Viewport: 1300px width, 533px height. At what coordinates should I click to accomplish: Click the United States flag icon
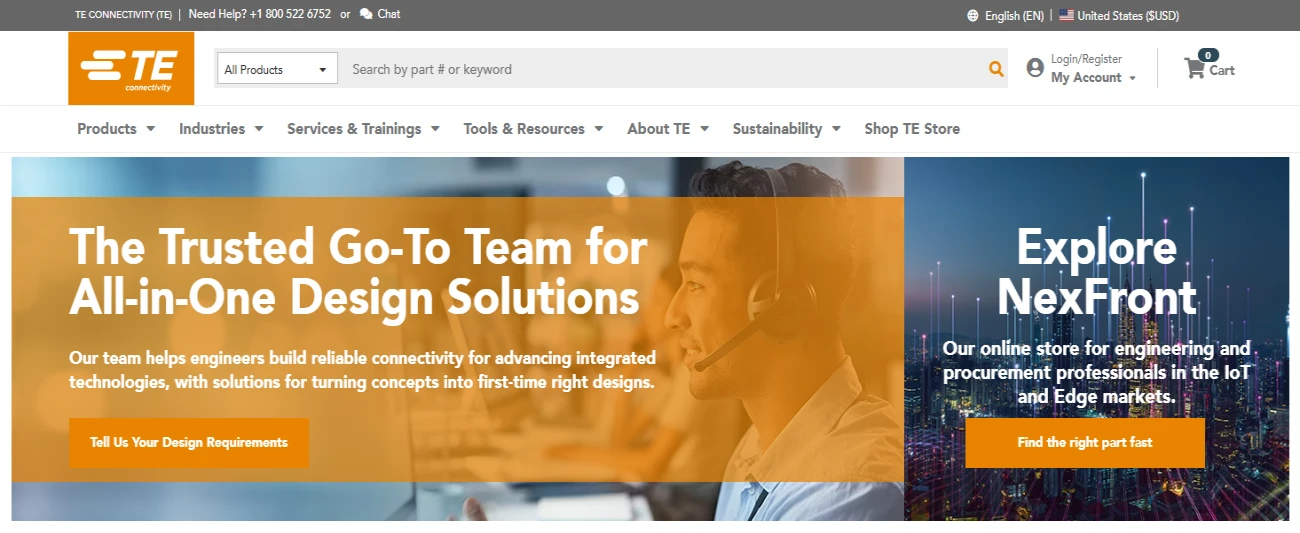pyautogui.click(x=1066, y=15)
